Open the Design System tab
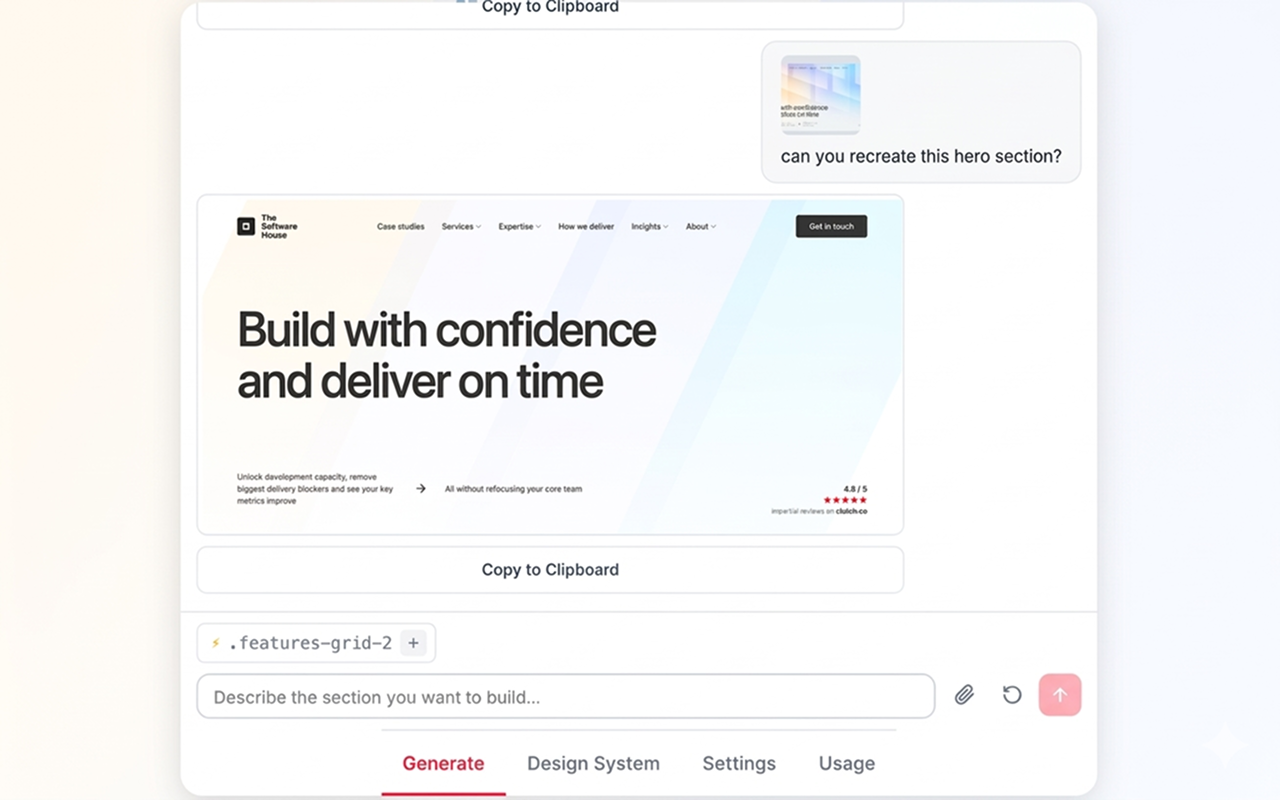 click(x=593, y=763)
